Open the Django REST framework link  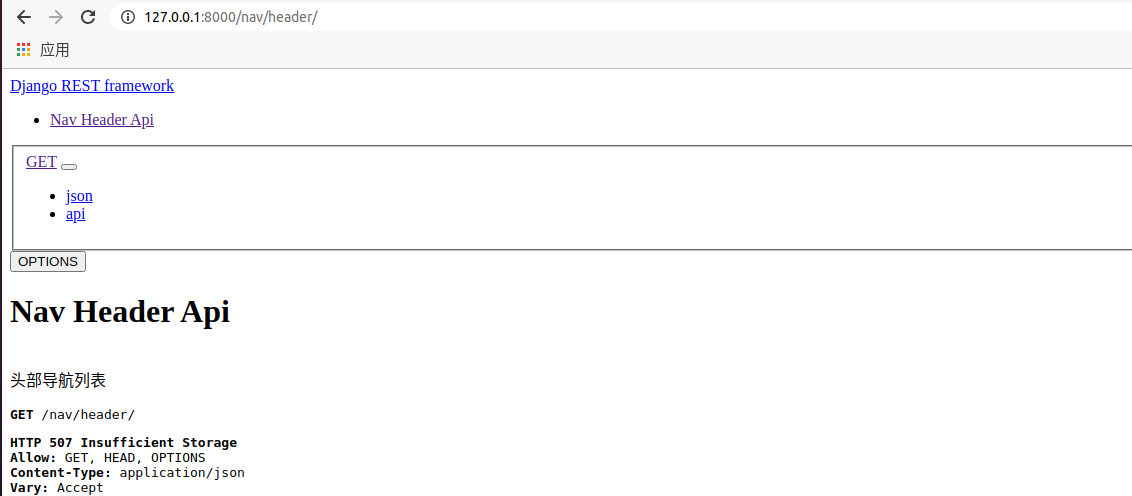(x=92, y=86)
